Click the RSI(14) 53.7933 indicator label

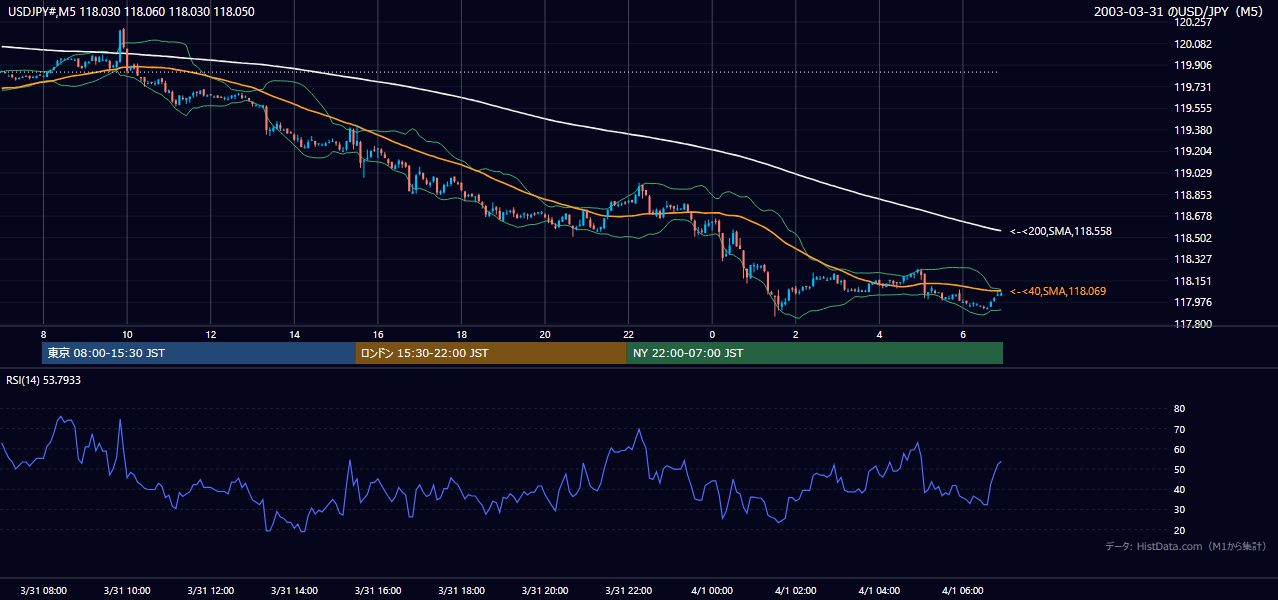[43, 380]
